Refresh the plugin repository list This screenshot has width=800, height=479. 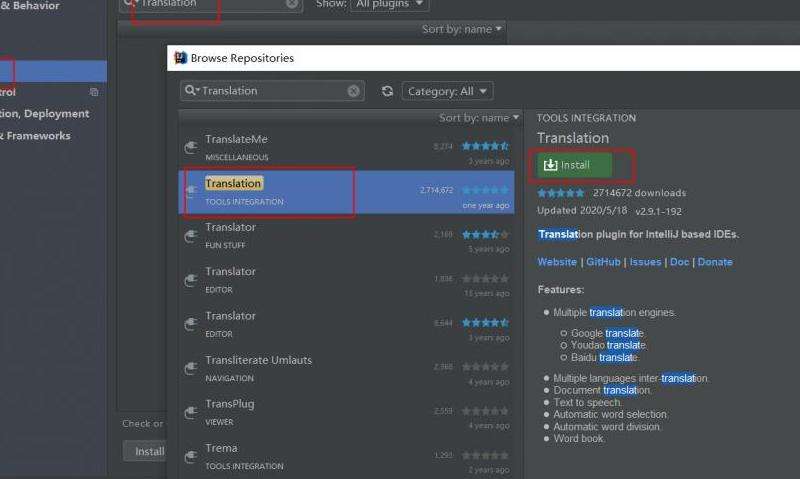pyautogui.click(x=387, y=91)
